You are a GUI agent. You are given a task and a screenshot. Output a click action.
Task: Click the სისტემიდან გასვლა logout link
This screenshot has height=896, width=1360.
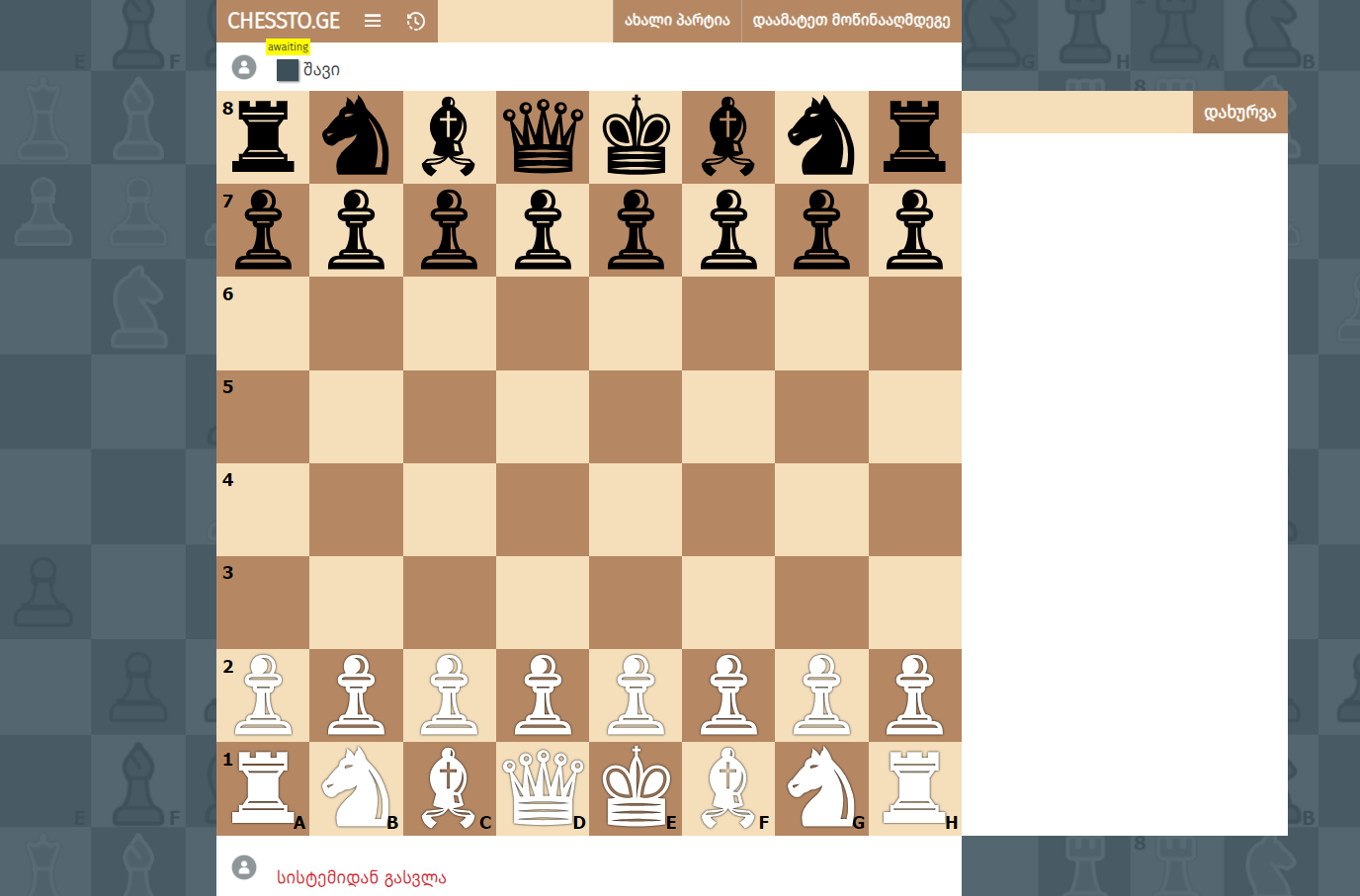click(362, 877)
